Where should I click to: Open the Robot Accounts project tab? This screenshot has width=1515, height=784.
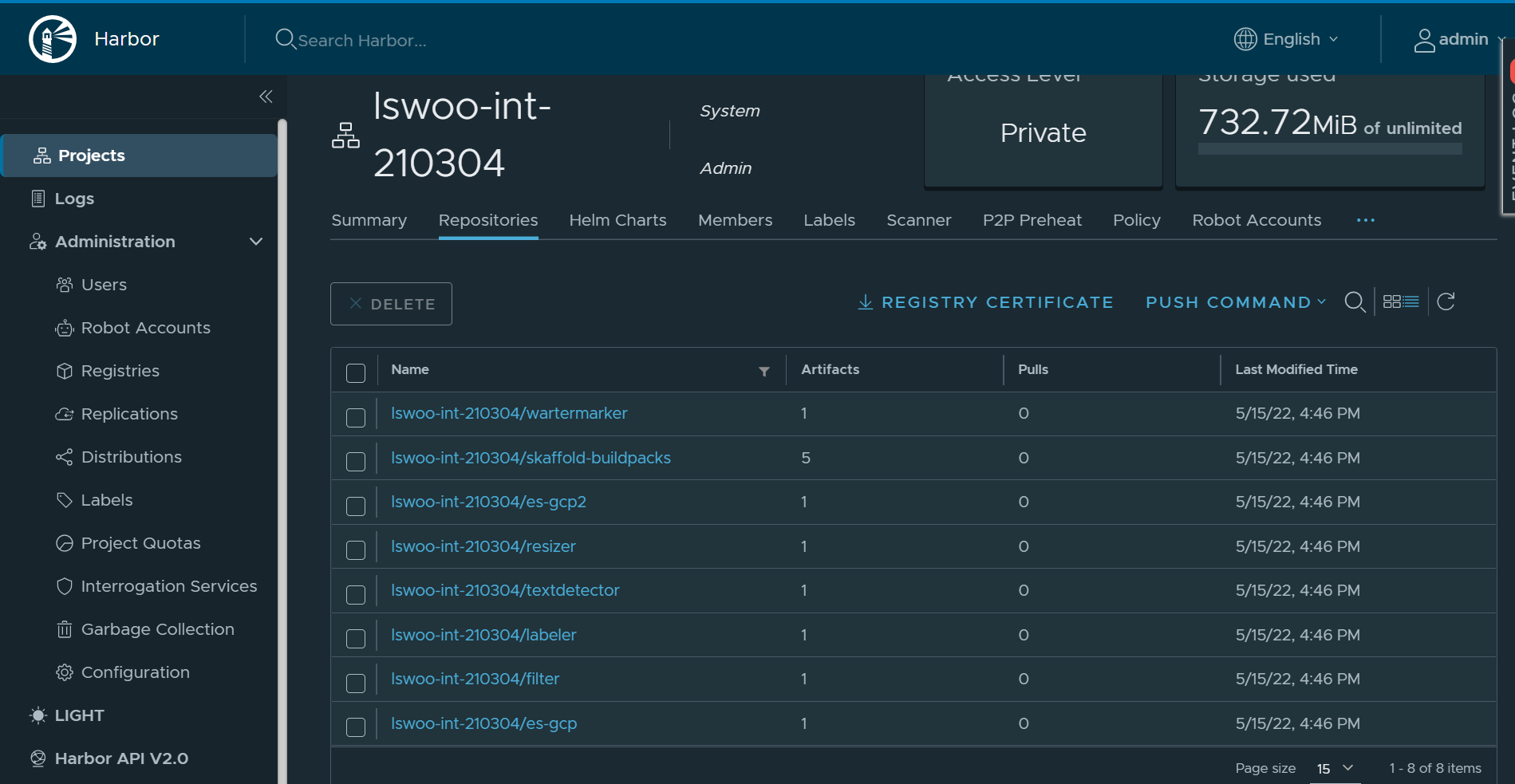pyautogui.click(x=1257, y=220)
